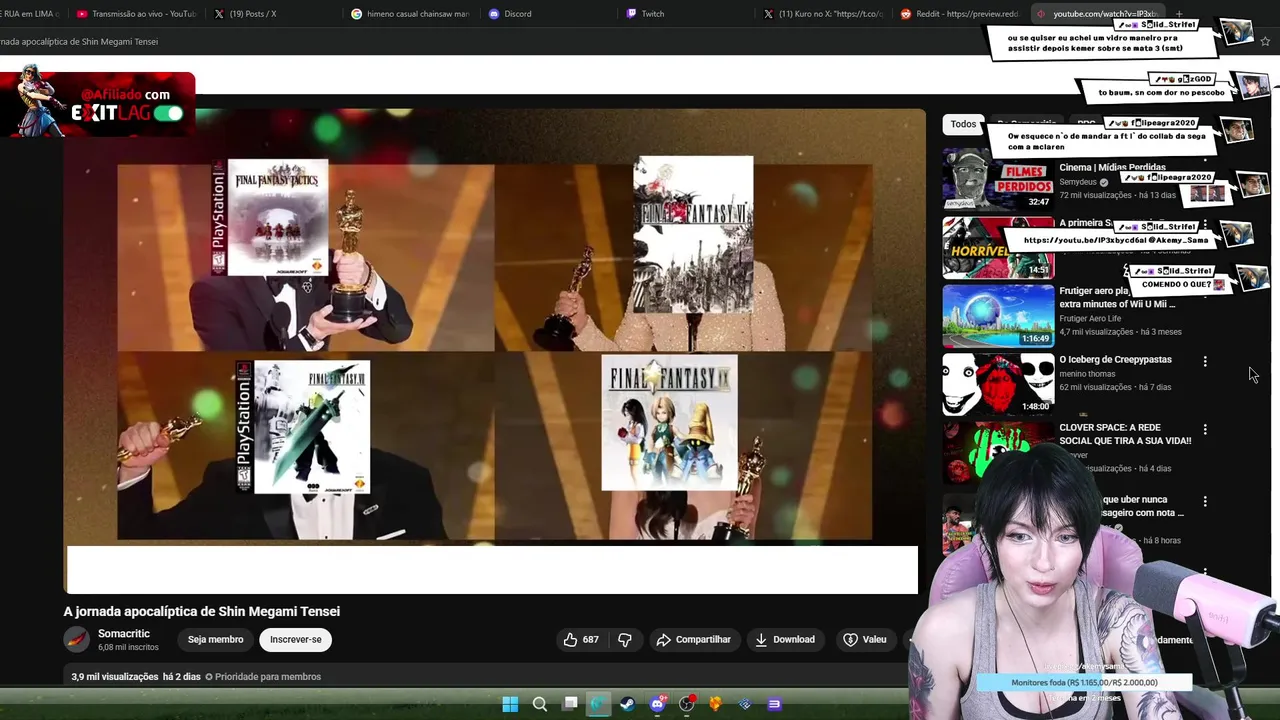Open OBS Studio from the taskbar

(686, 704)
